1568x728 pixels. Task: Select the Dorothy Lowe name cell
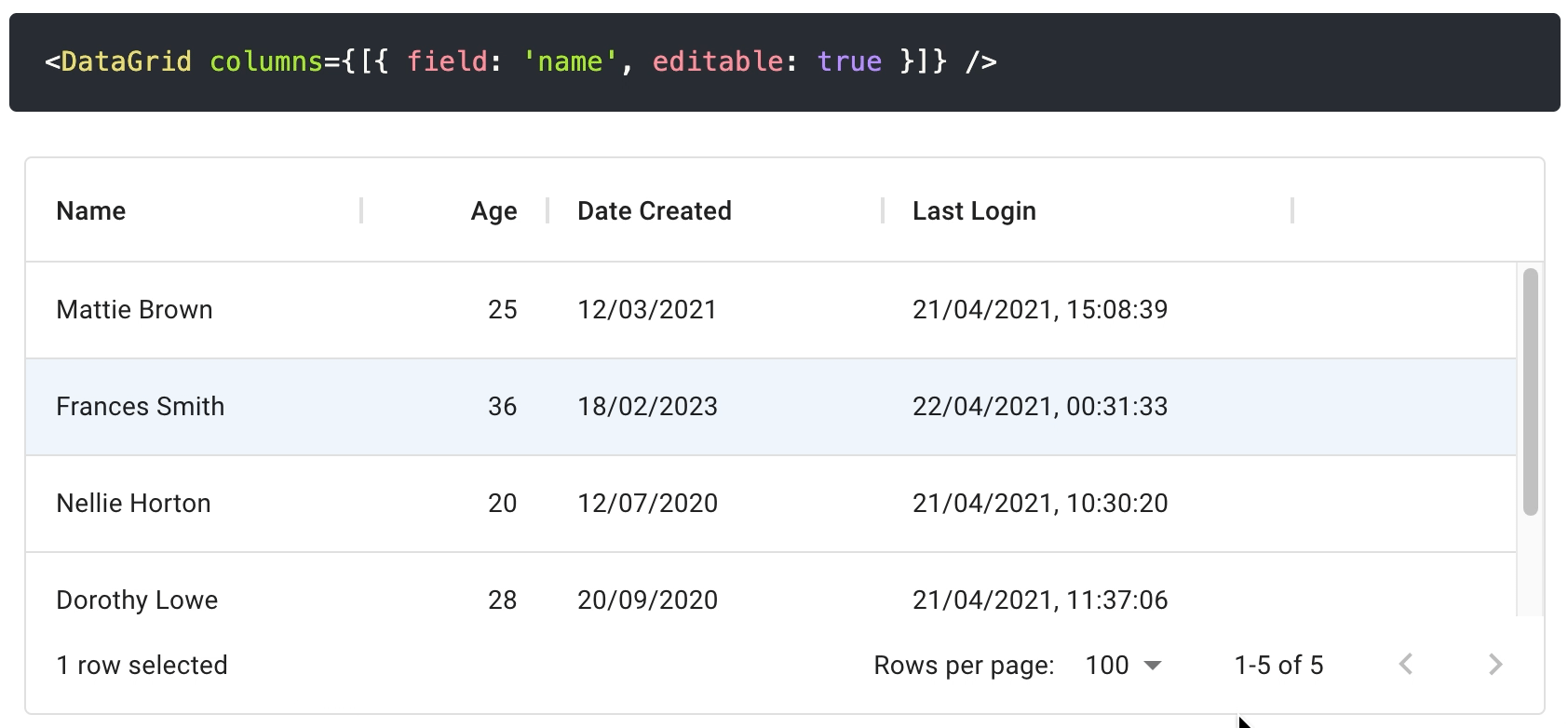pos(137,599)
